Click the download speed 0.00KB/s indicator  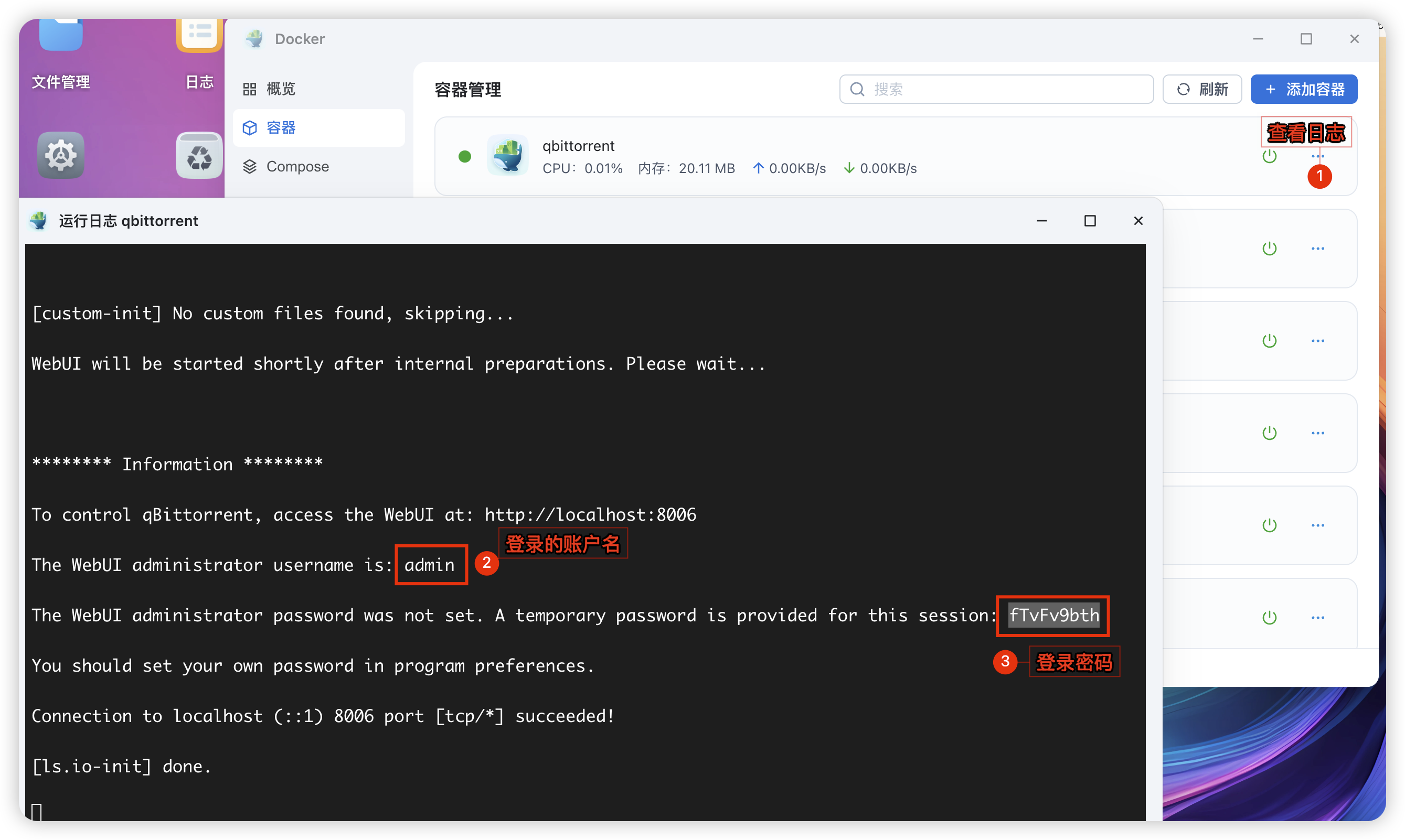click(x=880, y=169)
